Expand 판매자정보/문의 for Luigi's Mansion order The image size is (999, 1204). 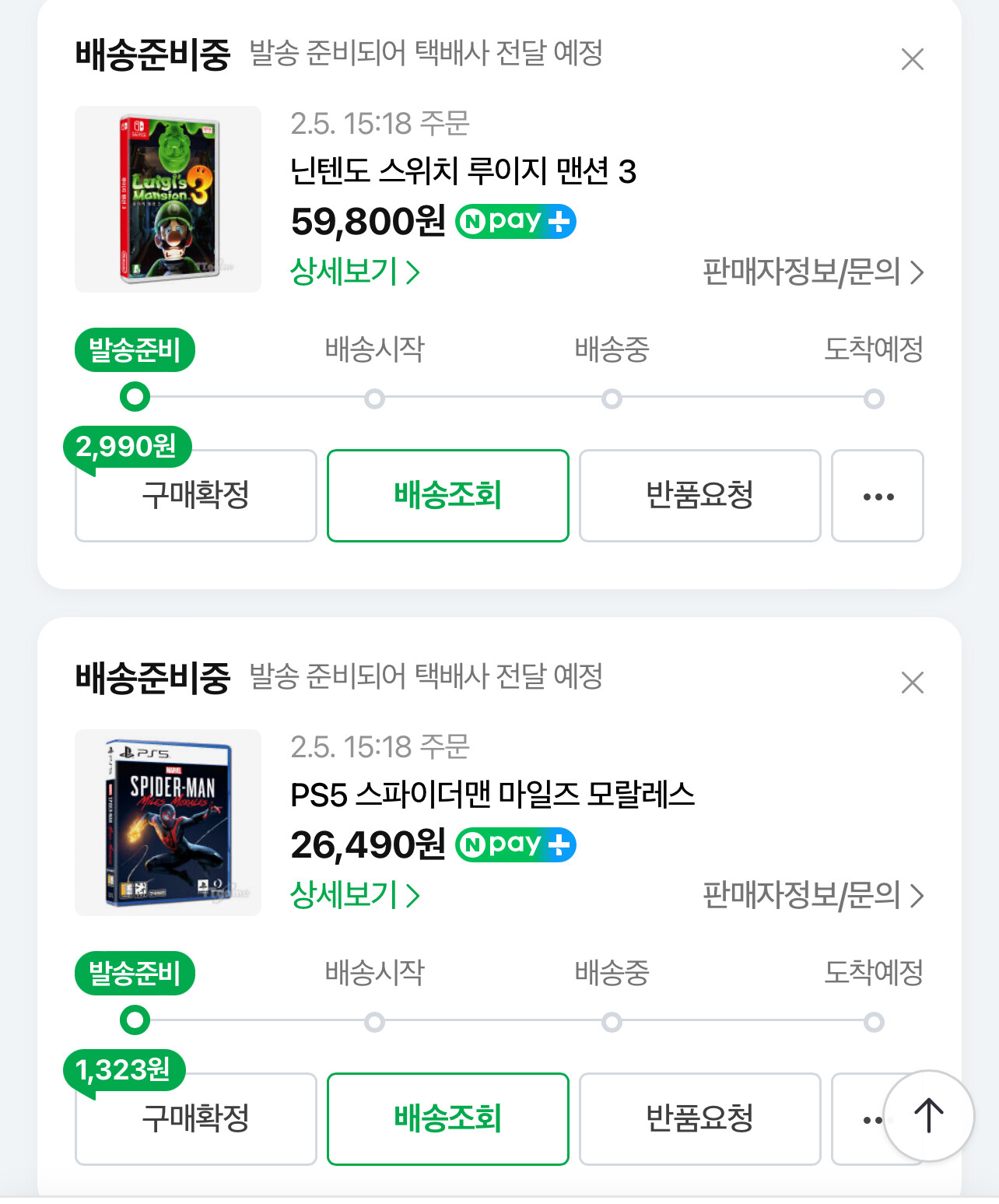point(812,272)
